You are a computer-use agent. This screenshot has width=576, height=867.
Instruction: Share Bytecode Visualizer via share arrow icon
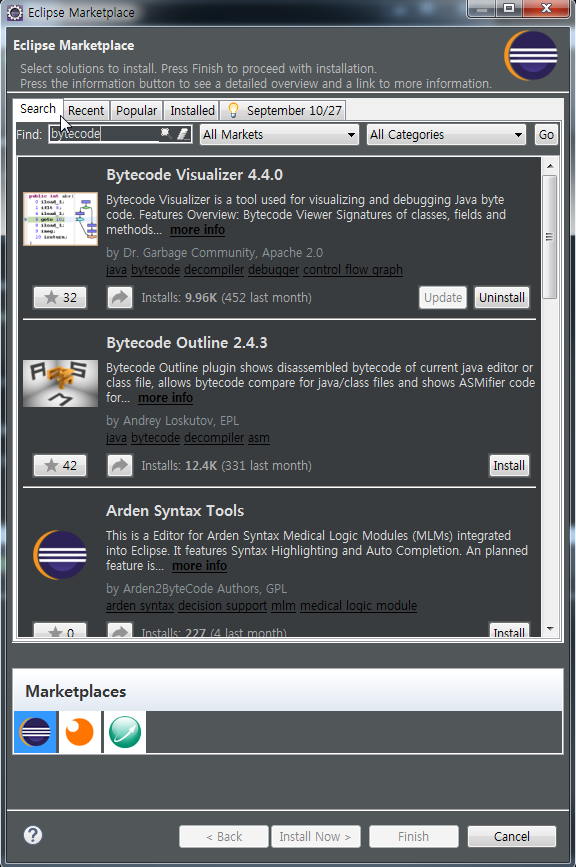[x=120, y=297]
